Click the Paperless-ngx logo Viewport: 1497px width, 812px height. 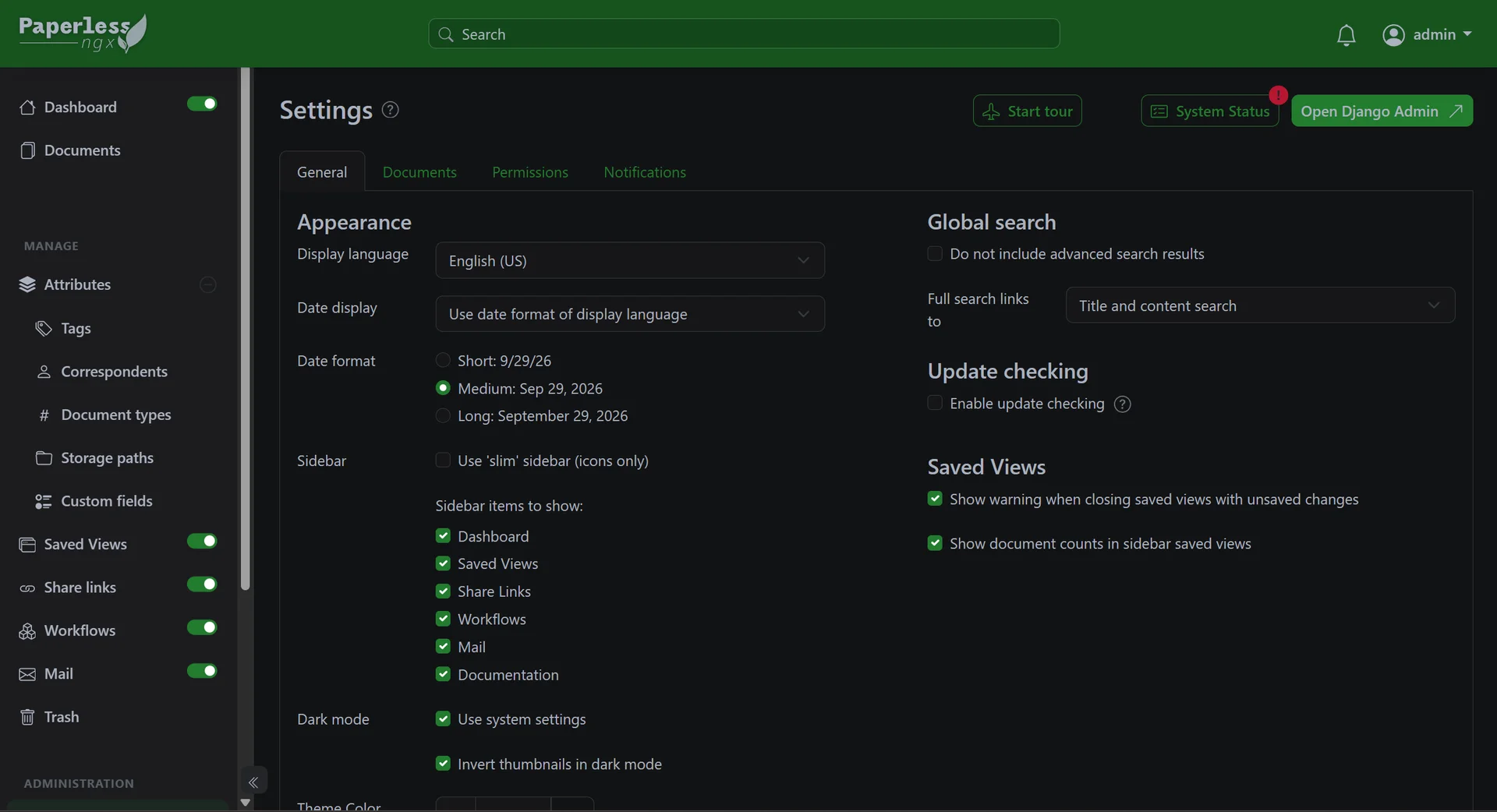83,34
